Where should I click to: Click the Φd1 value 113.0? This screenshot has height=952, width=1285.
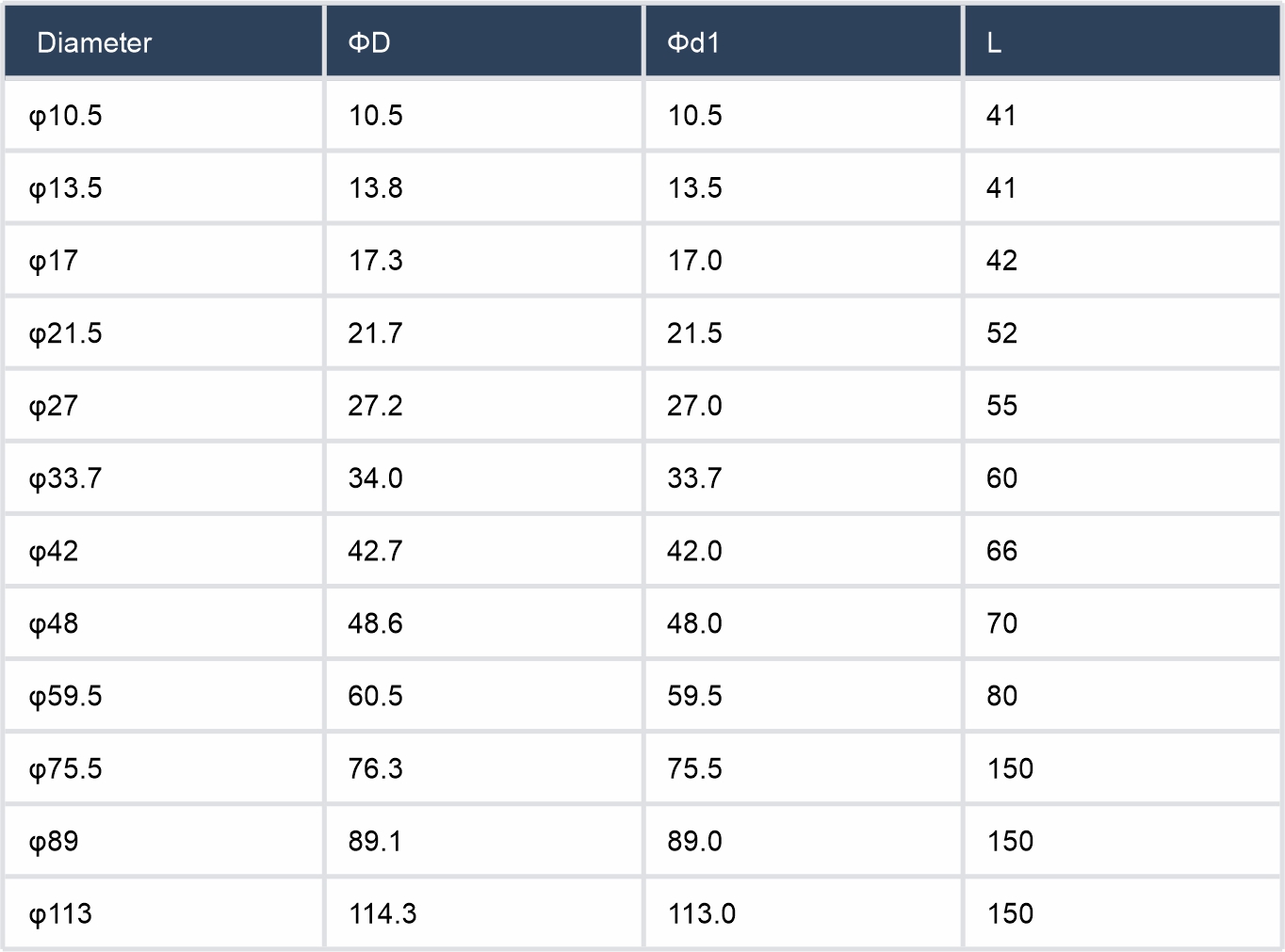click(x=702, y=913)
